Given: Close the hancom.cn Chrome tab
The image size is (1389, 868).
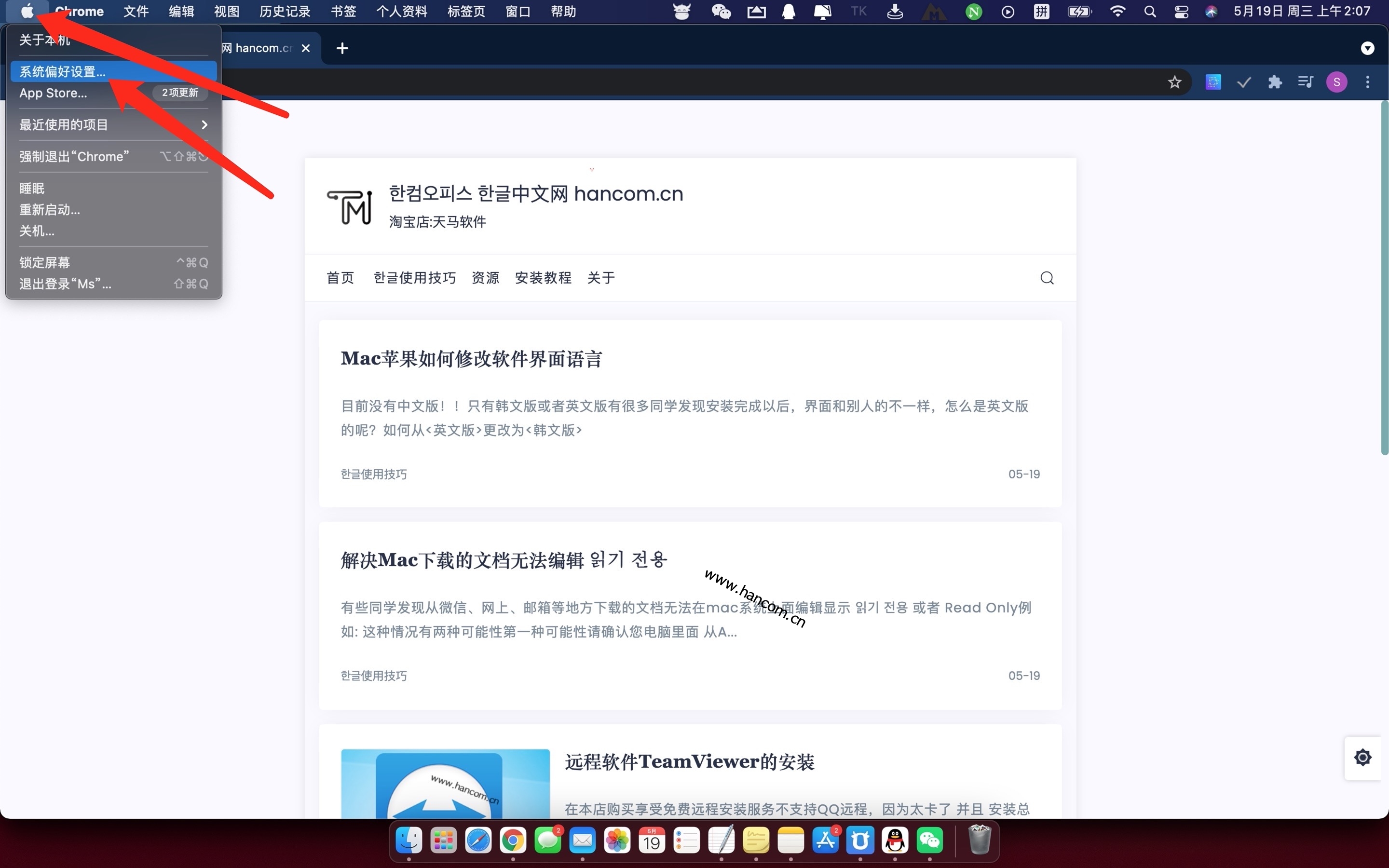Looking at the screenshot, I should [x=306, y=48].
